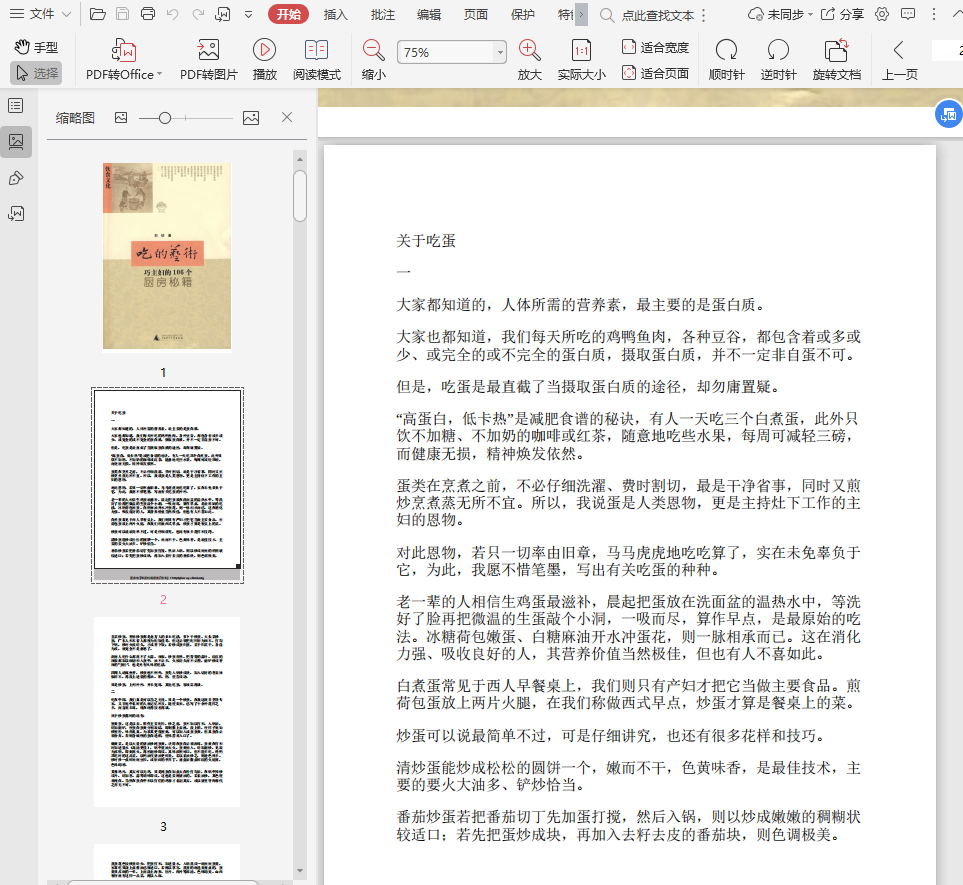Click the blue floating translate button
The image size is (963, 885).
pos(949,114)
